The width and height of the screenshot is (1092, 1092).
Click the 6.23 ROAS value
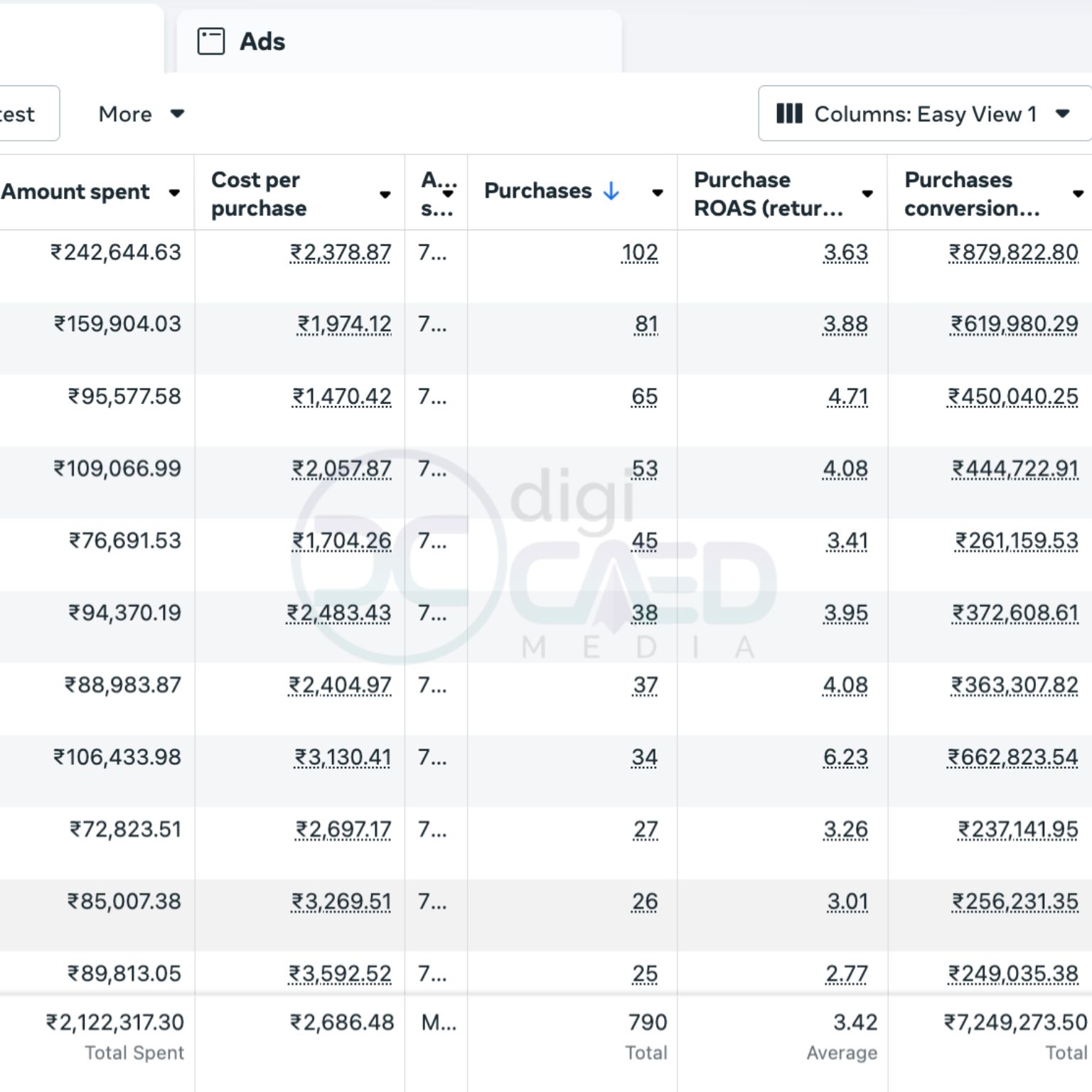(x=845, y=757)
